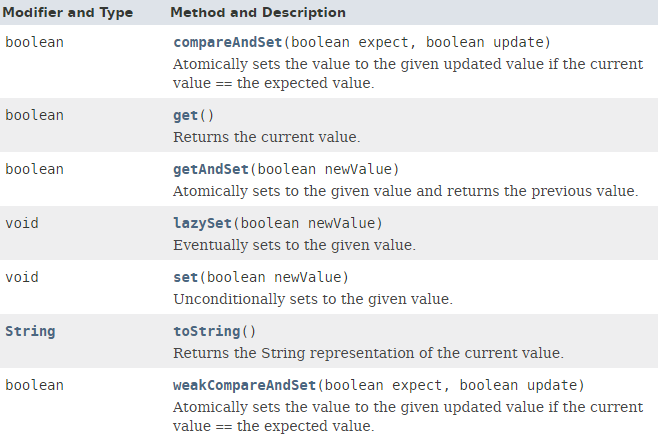Image resolution: width=658 pixels, height=438 pixels.
Task: Click the toString String representation description
Action: (x=368, y=352)
